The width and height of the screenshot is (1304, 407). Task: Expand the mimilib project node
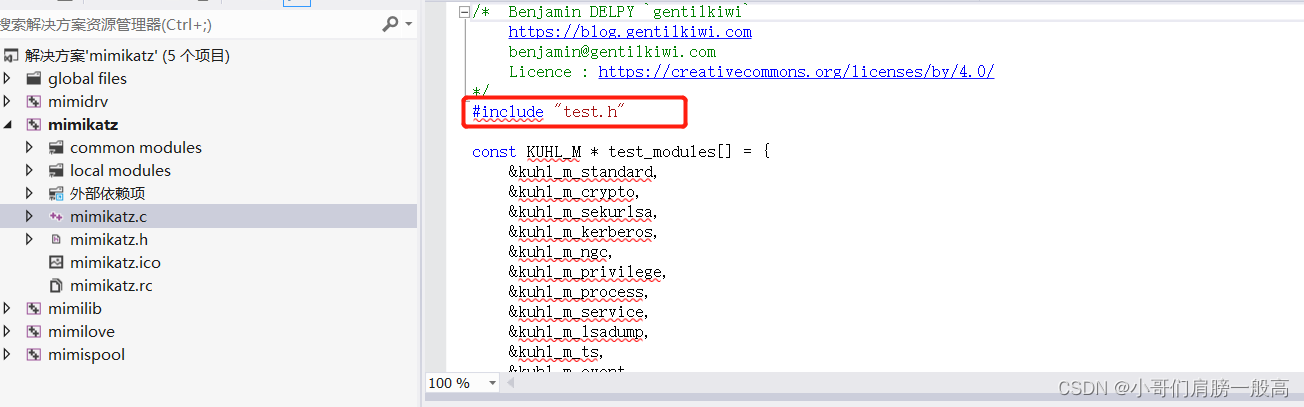(x=8, y=309)
